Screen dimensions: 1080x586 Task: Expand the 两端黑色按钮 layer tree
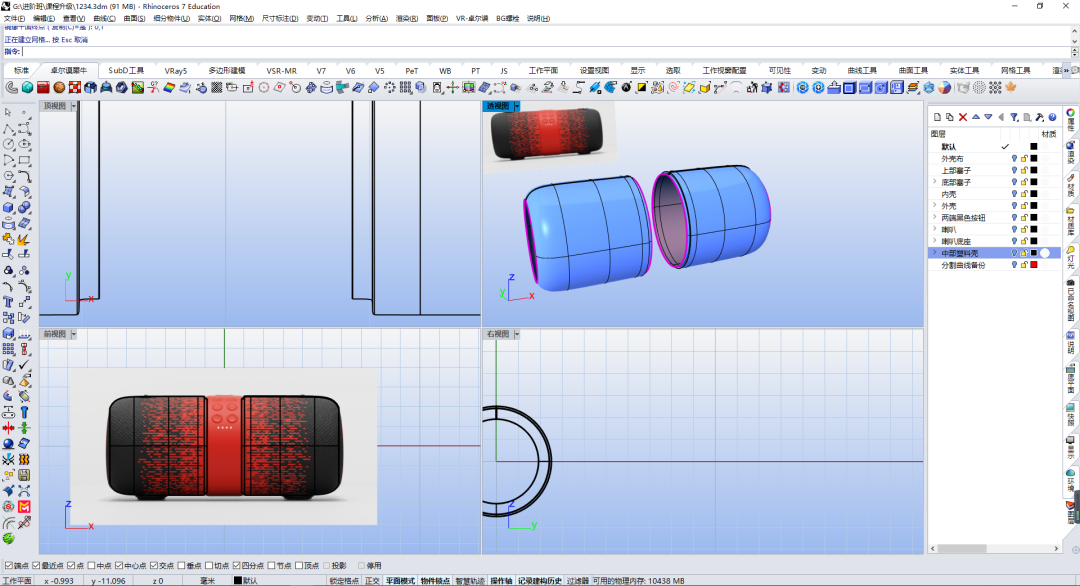[x=935, y=217]
